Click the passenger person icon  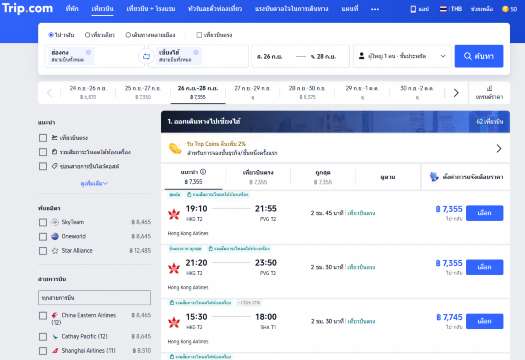362,56
